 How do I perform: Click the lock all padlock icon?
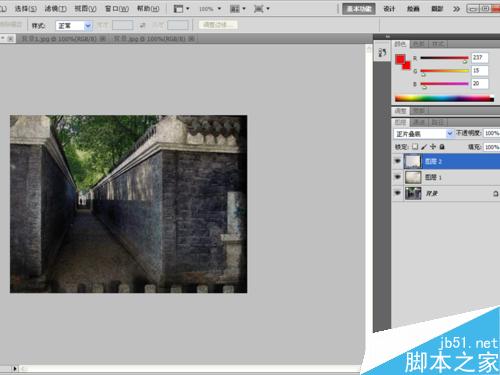tap(442, 146)
